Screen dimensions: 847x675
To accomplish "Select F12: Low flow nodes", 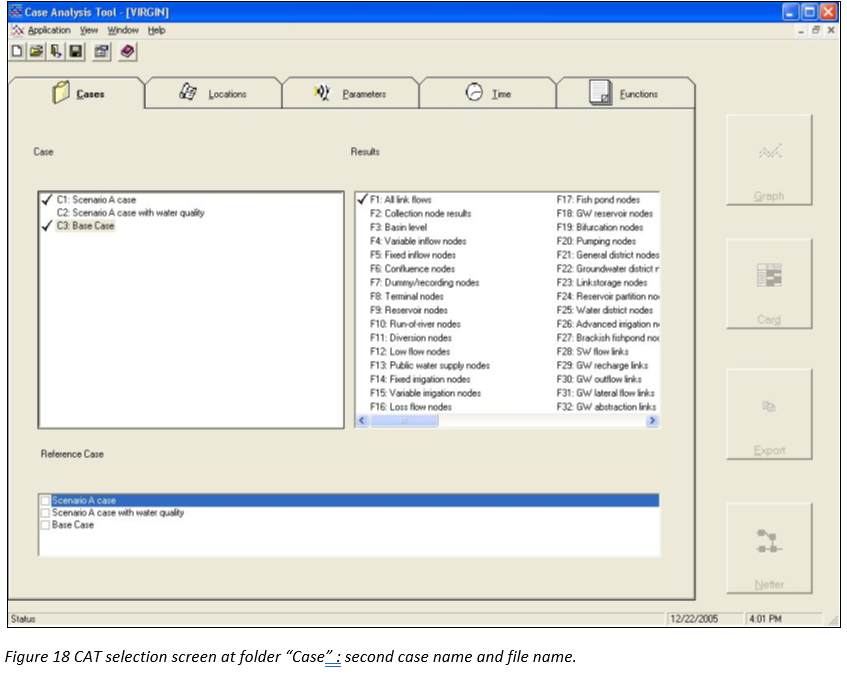I will point(410,352).
